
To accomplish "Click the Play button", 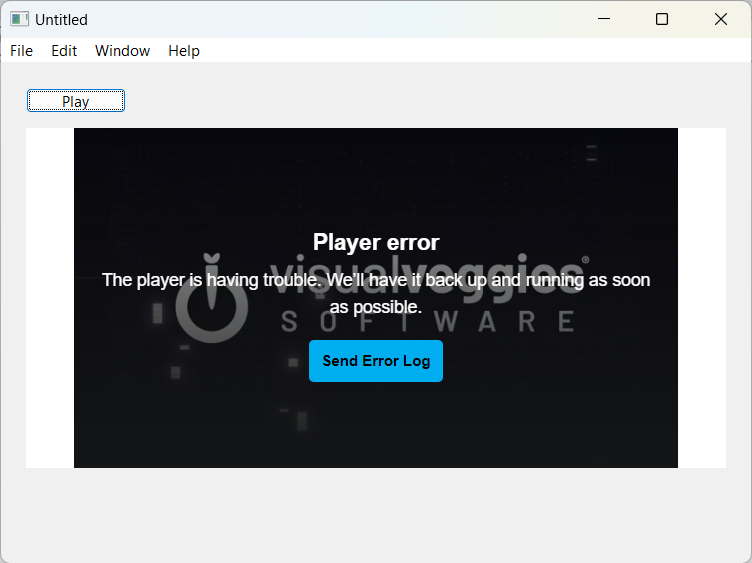I will tap(76, 101).
